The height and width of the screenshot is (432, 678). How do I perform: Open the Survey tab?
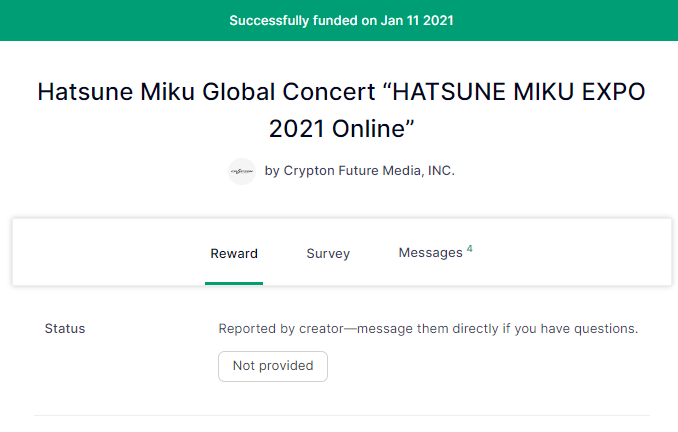(328, 254)
